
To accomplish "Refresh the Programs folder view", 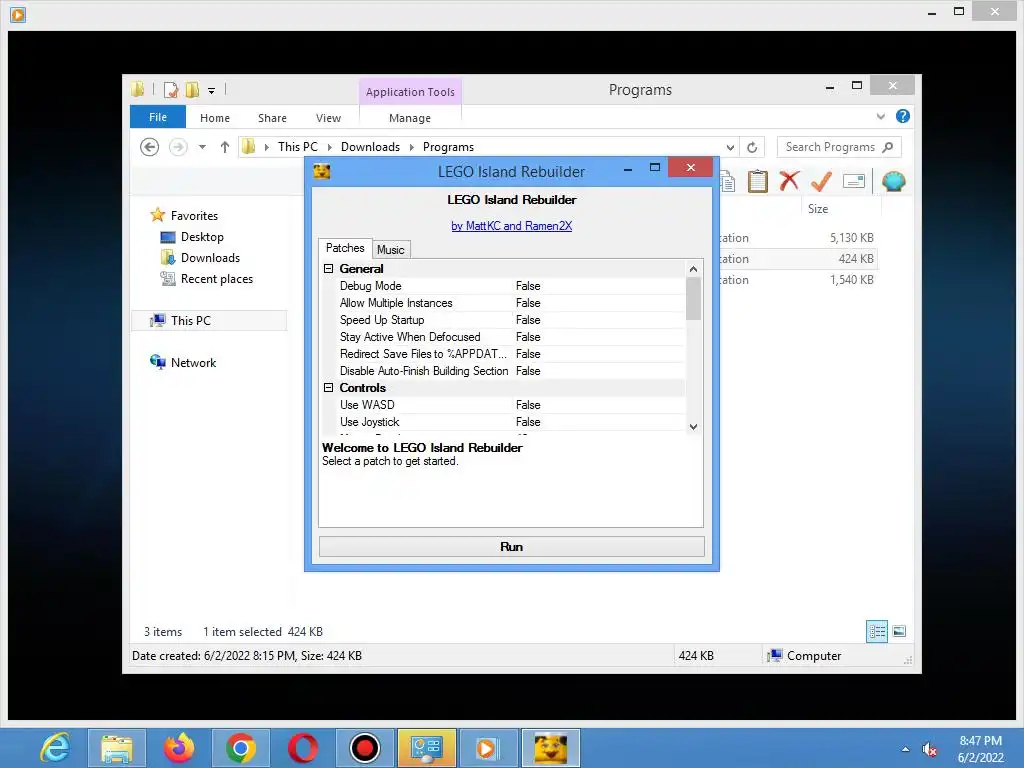I will click(x=752, y=147).
